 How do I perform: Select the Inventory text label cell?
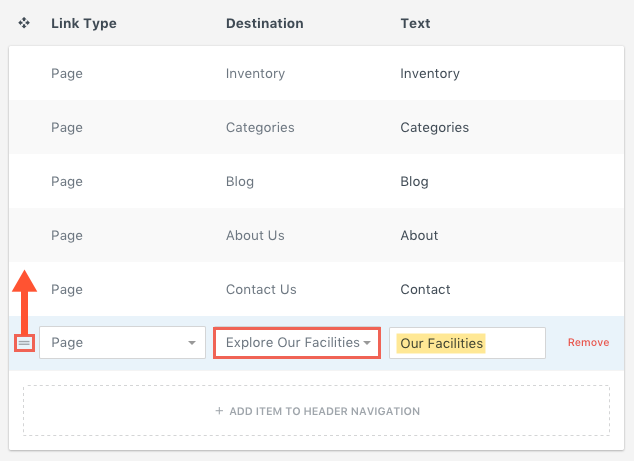[x=430, y=74]
